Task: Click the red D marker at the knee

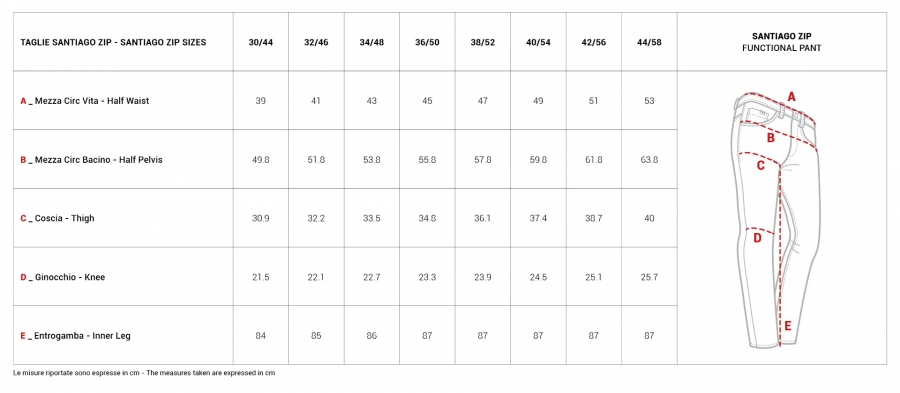Action: click(x=757, y=238)
